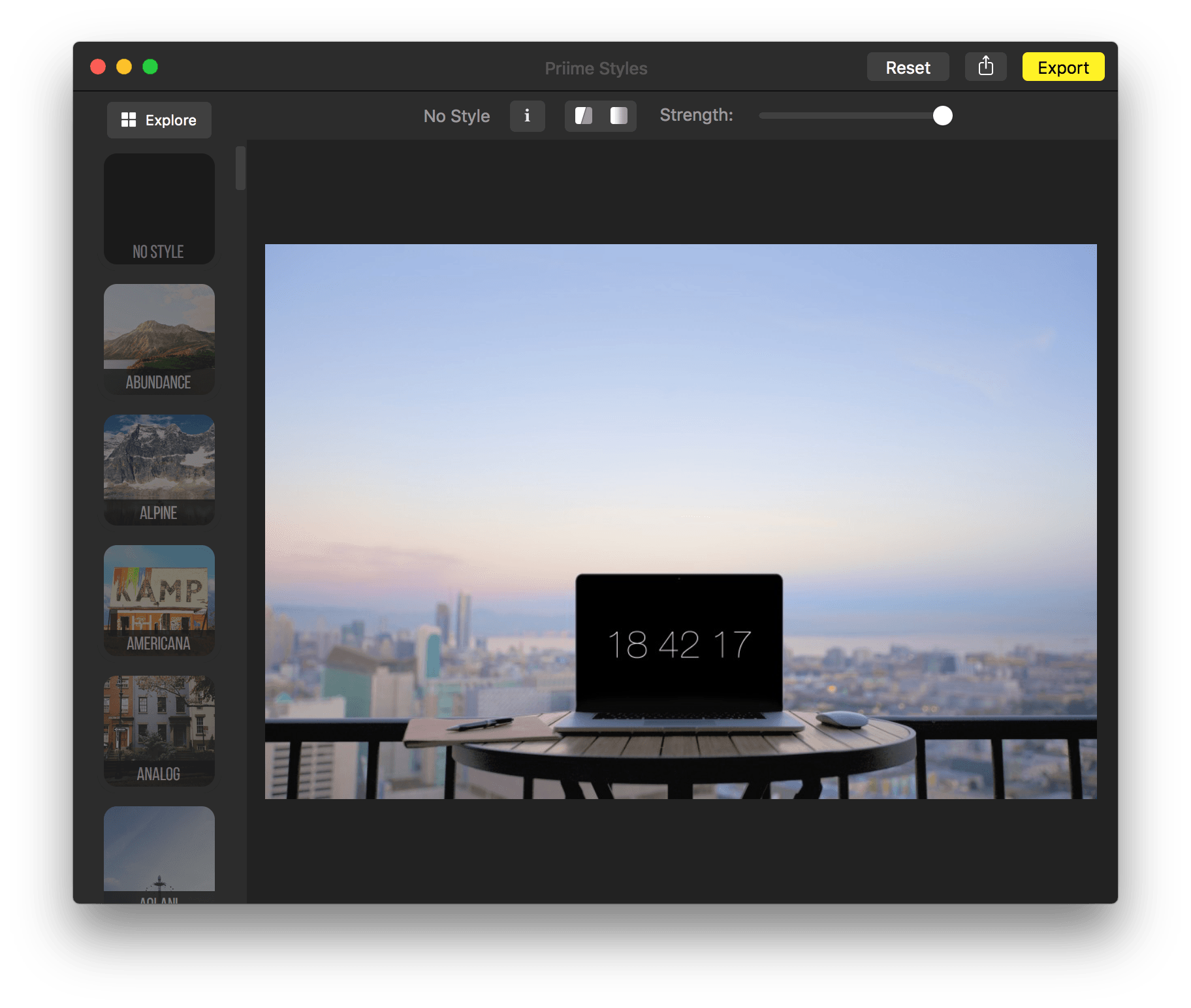The height and width of the screenshot is (1008, 1191).
Task: Click the main photo preview
Action: click(680, 521)
